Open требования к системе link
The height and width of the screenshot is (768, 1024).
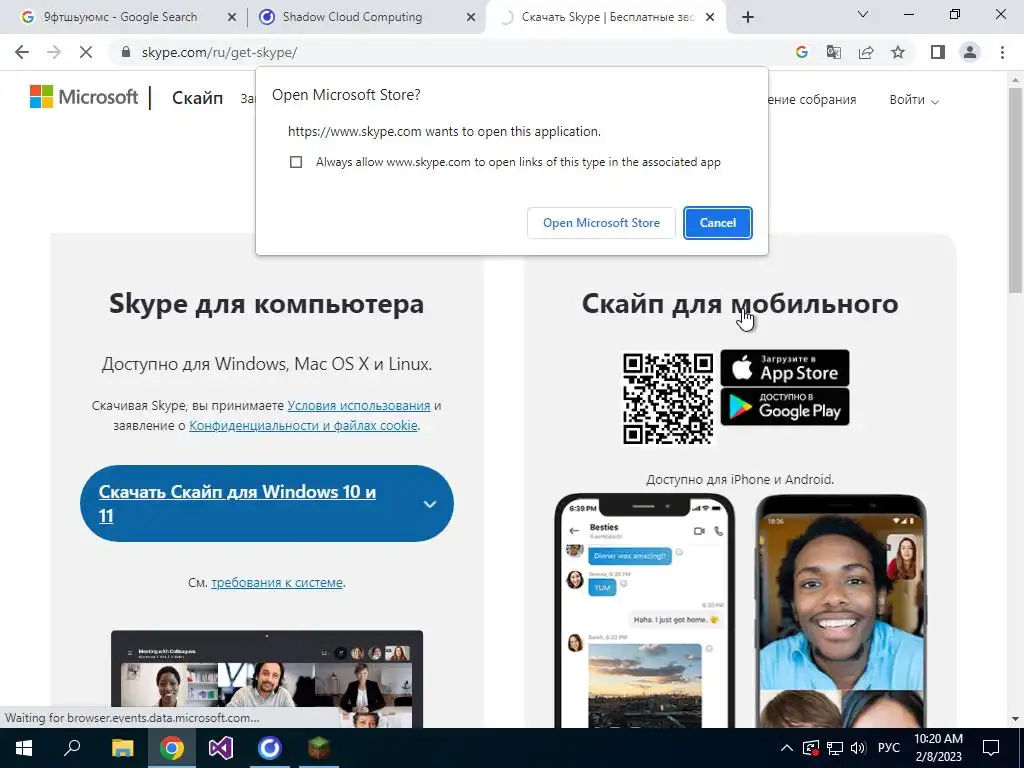(x=277, y=583)
